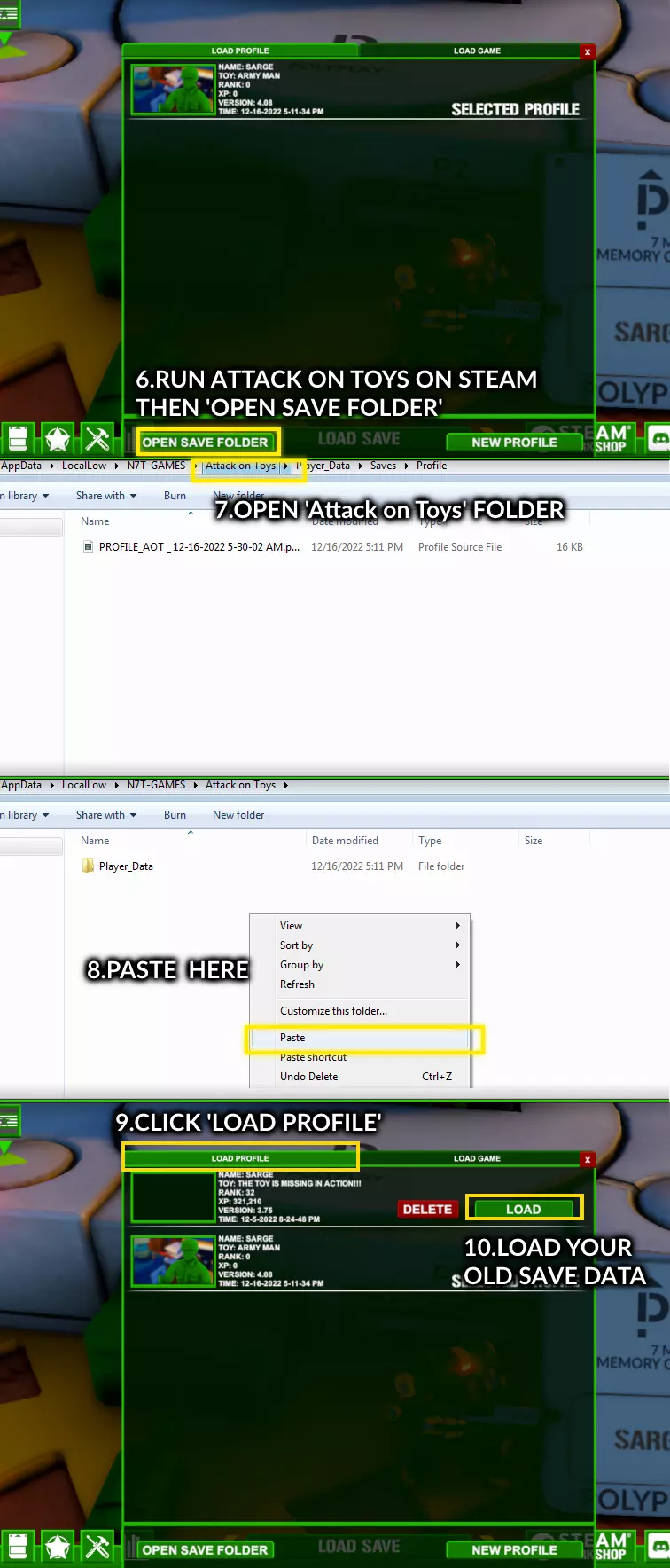This screenshot has height=1568, width=670.
Task: Select the Load Game tab in the step 6 screen
Action: click(477, 51)
